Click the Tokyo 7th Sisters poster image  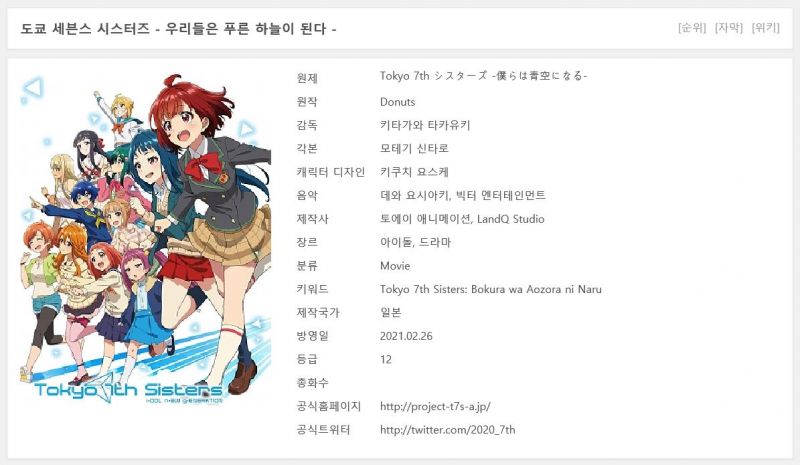145,240
